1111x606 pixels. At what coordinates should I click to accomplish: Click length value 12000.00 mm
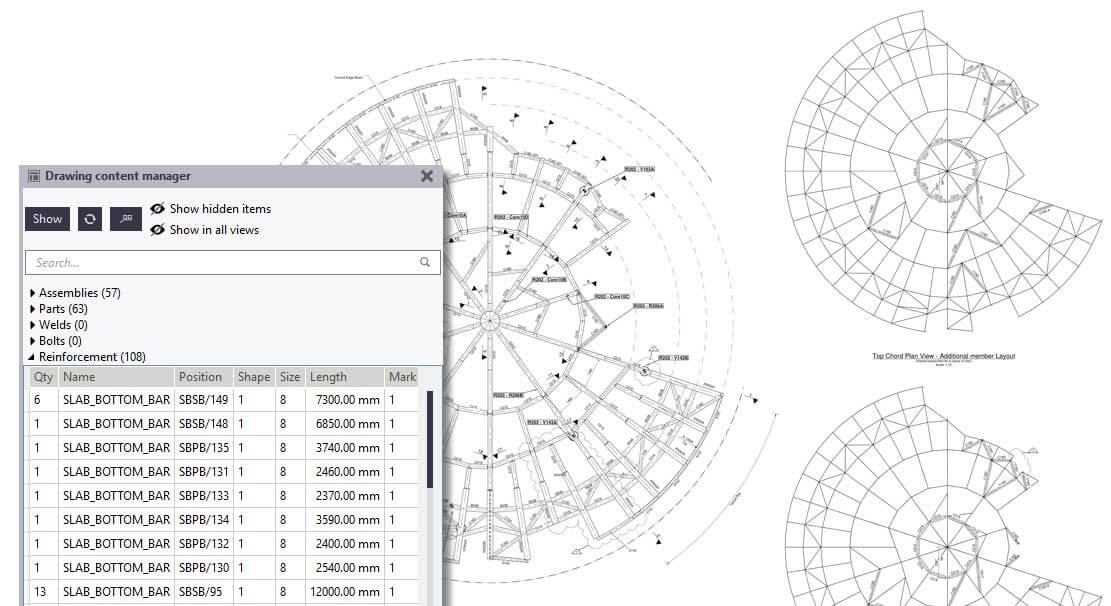click(344, 592)
